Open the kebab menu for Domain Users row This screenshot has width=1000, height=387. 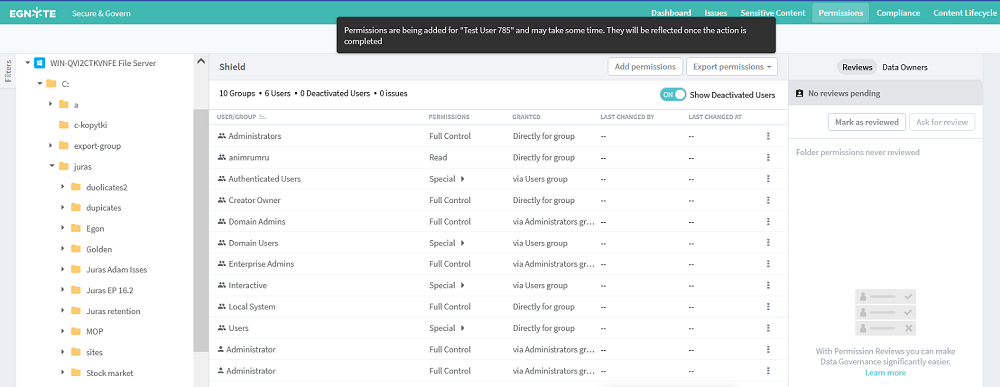tap(768, 243)
